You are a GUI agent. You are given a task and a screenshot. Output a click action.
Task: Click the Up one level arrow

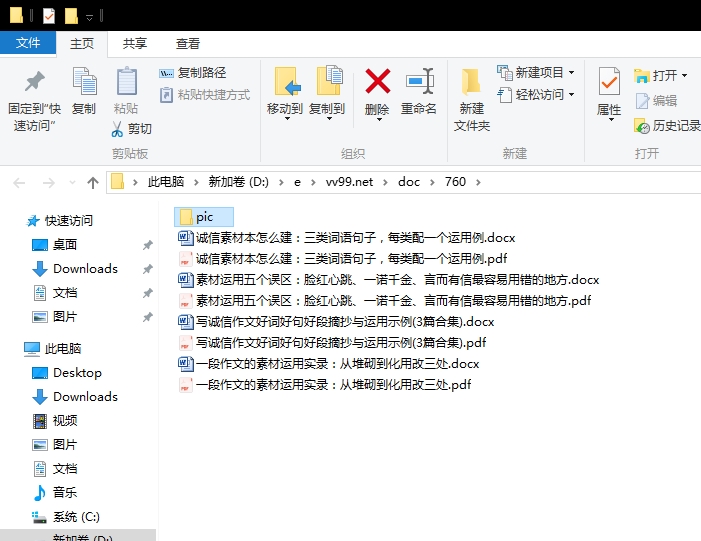93,182
